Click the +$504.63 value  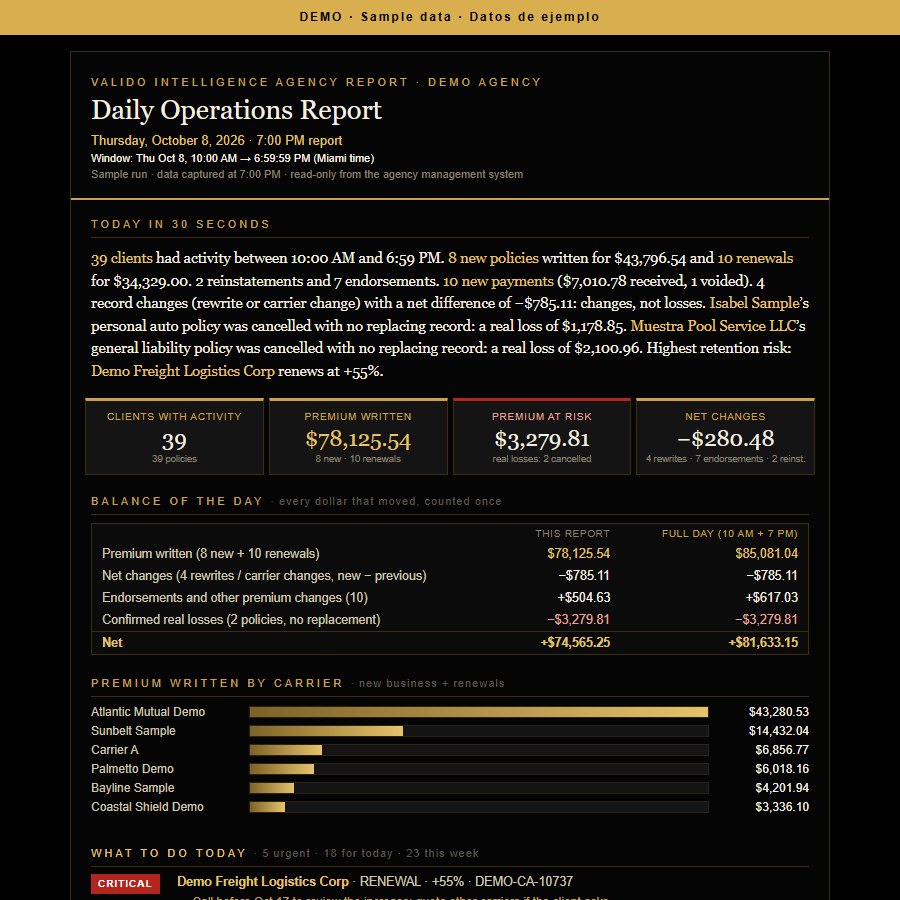[584, 598]
